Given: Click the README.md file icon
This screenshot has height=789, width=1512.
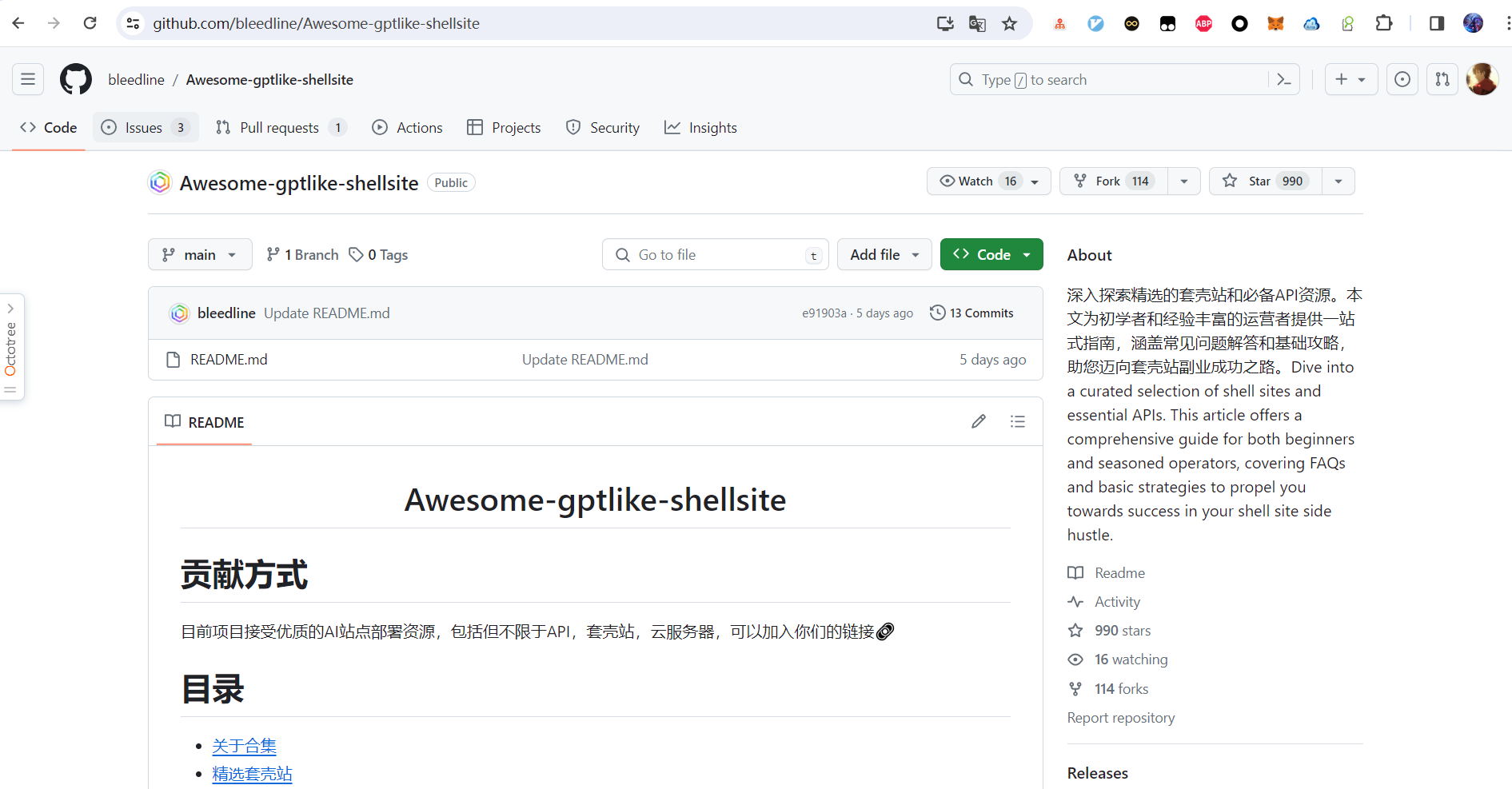Looking at the screenshot, I should [x=173, y=360].
